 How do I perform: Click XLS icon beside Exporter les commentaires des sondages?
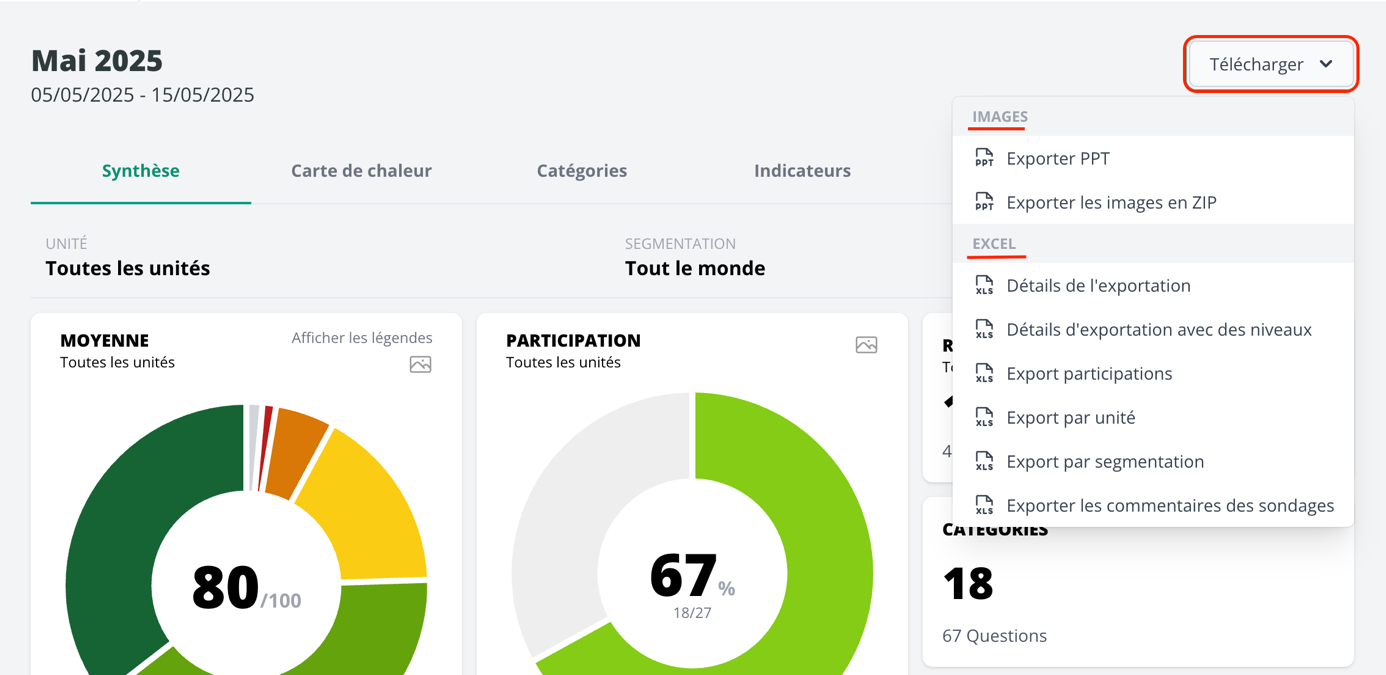[985, 505]
